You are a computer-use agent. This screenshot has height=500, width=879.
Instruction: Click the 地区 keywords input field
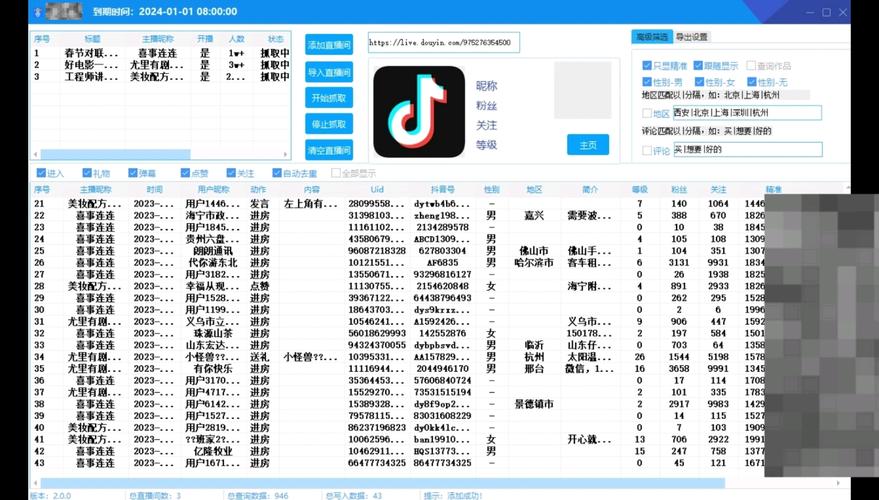point(747,113)
